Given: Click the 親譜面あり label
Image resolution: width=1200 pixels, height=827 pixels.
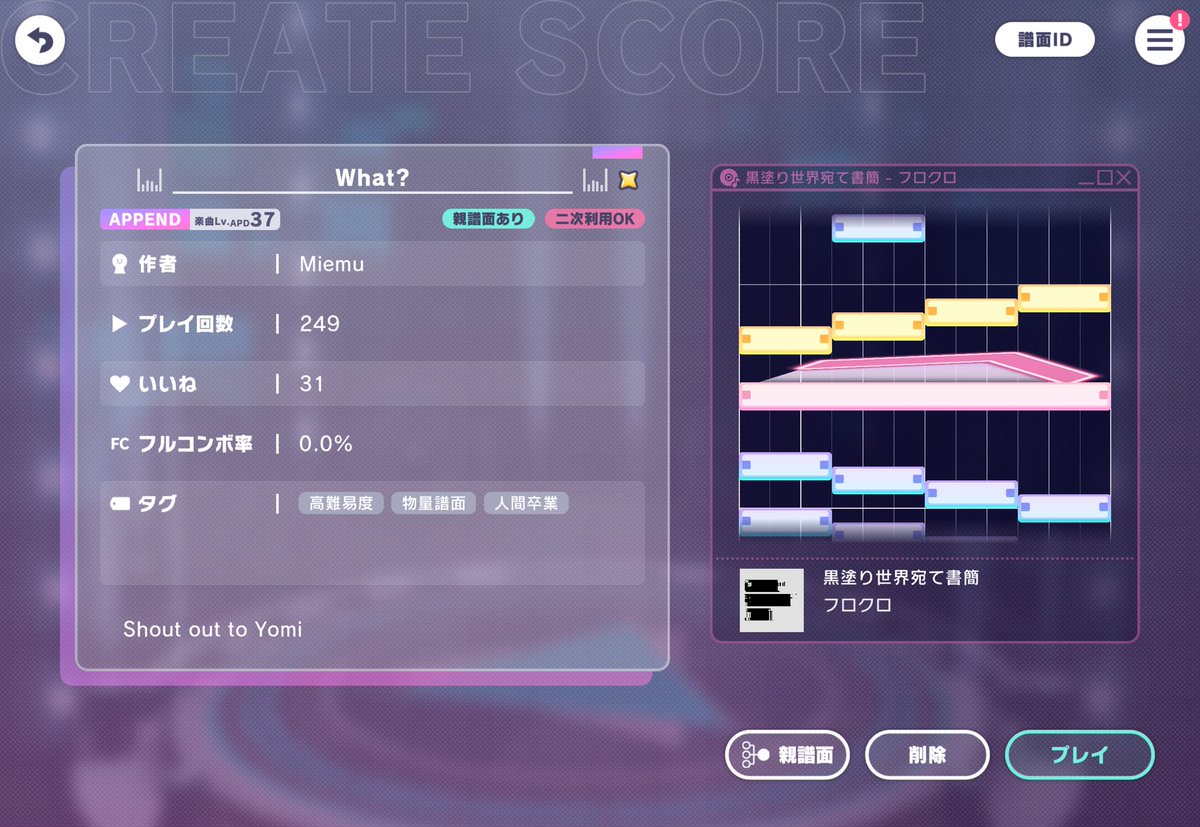Looking at the screenshot, I should 488,219.
